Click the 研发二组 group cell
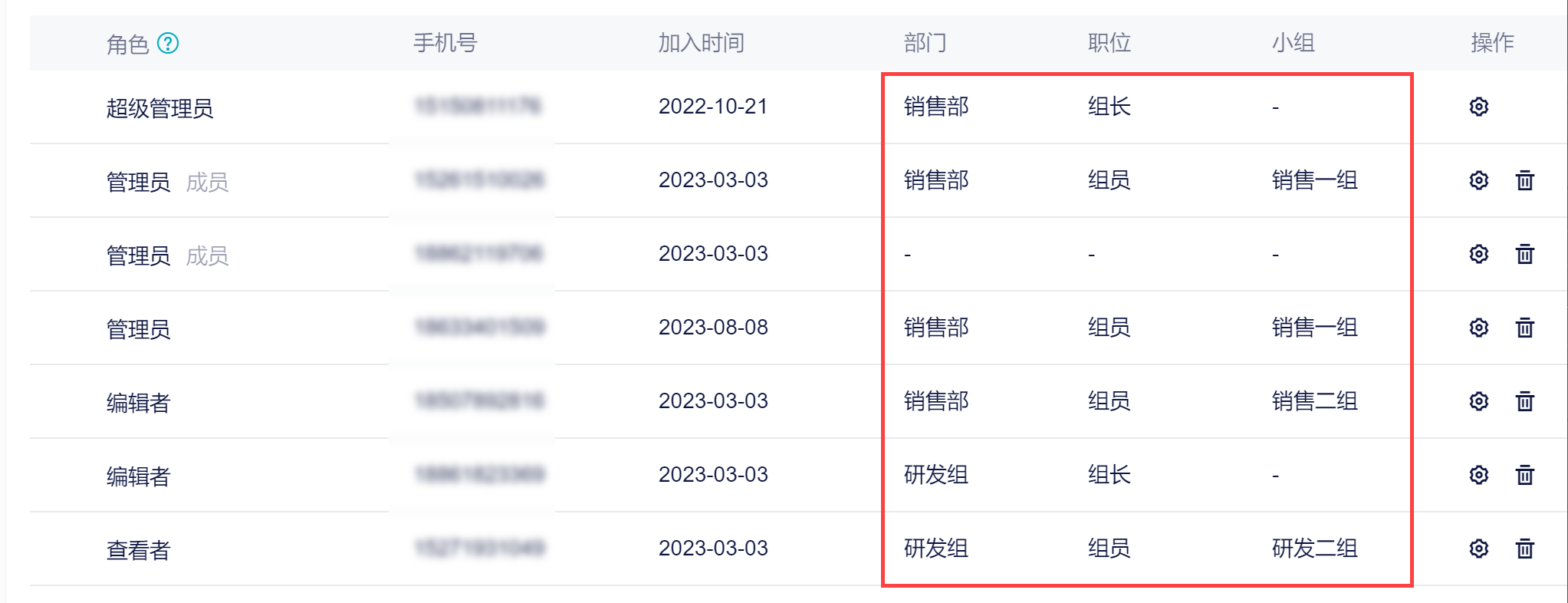 (x=1314, y=549)
